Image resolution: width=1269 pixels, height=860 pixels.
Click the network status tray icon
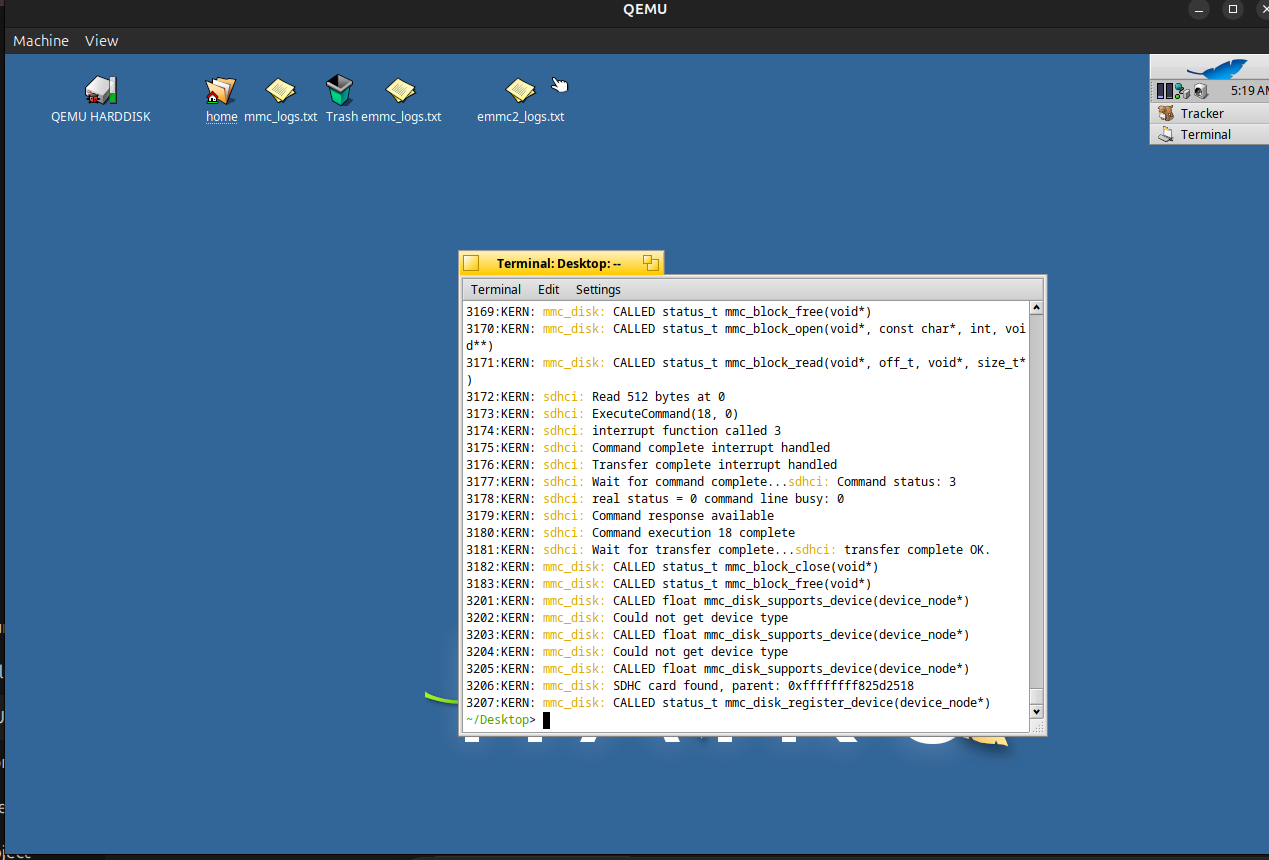(1182, 91)
